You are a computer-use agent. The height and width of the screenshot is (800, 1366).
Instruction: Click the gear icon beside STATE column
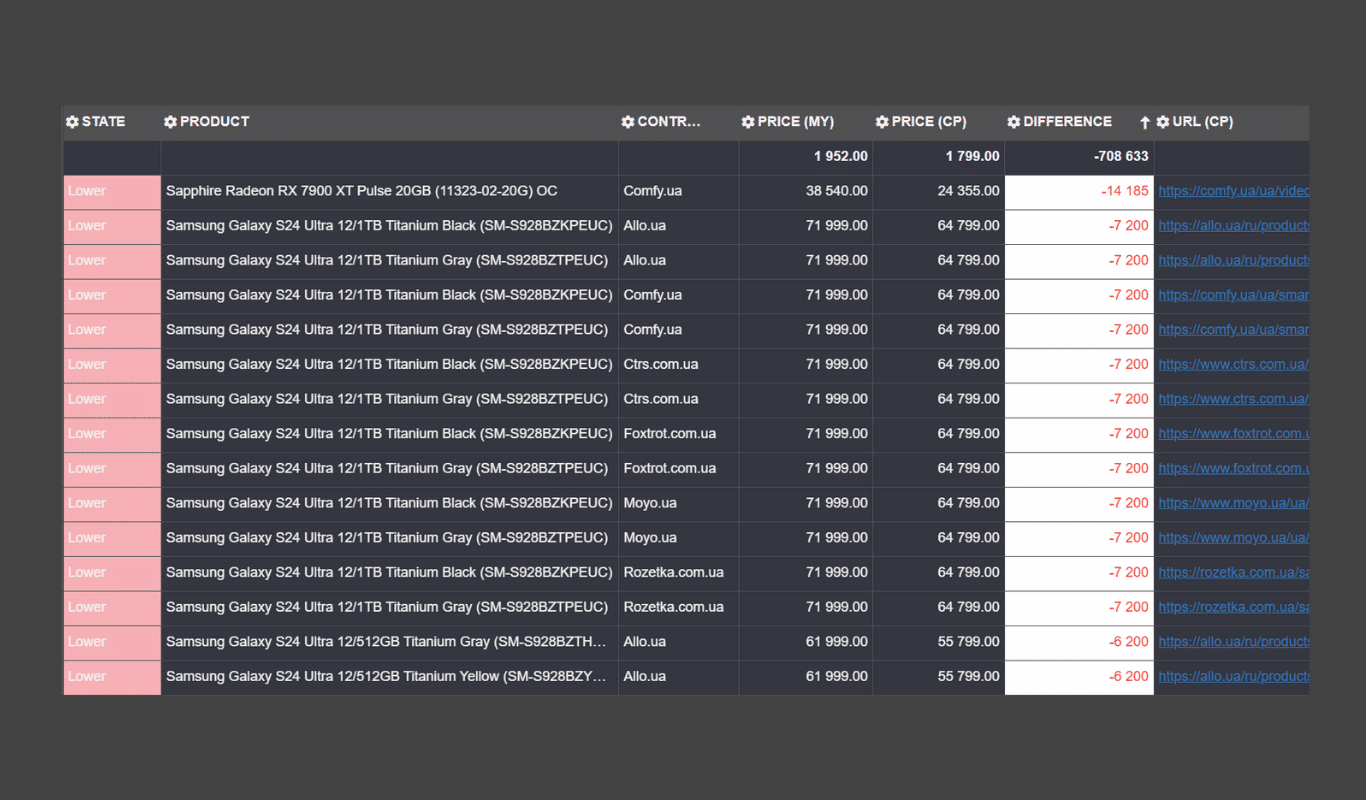[x=72, y=122]
